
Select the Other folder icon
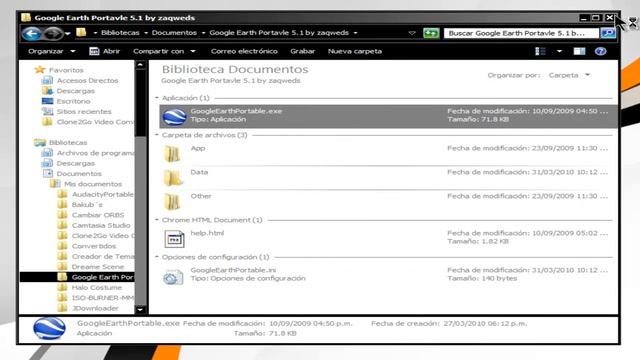tap(172, 202)
